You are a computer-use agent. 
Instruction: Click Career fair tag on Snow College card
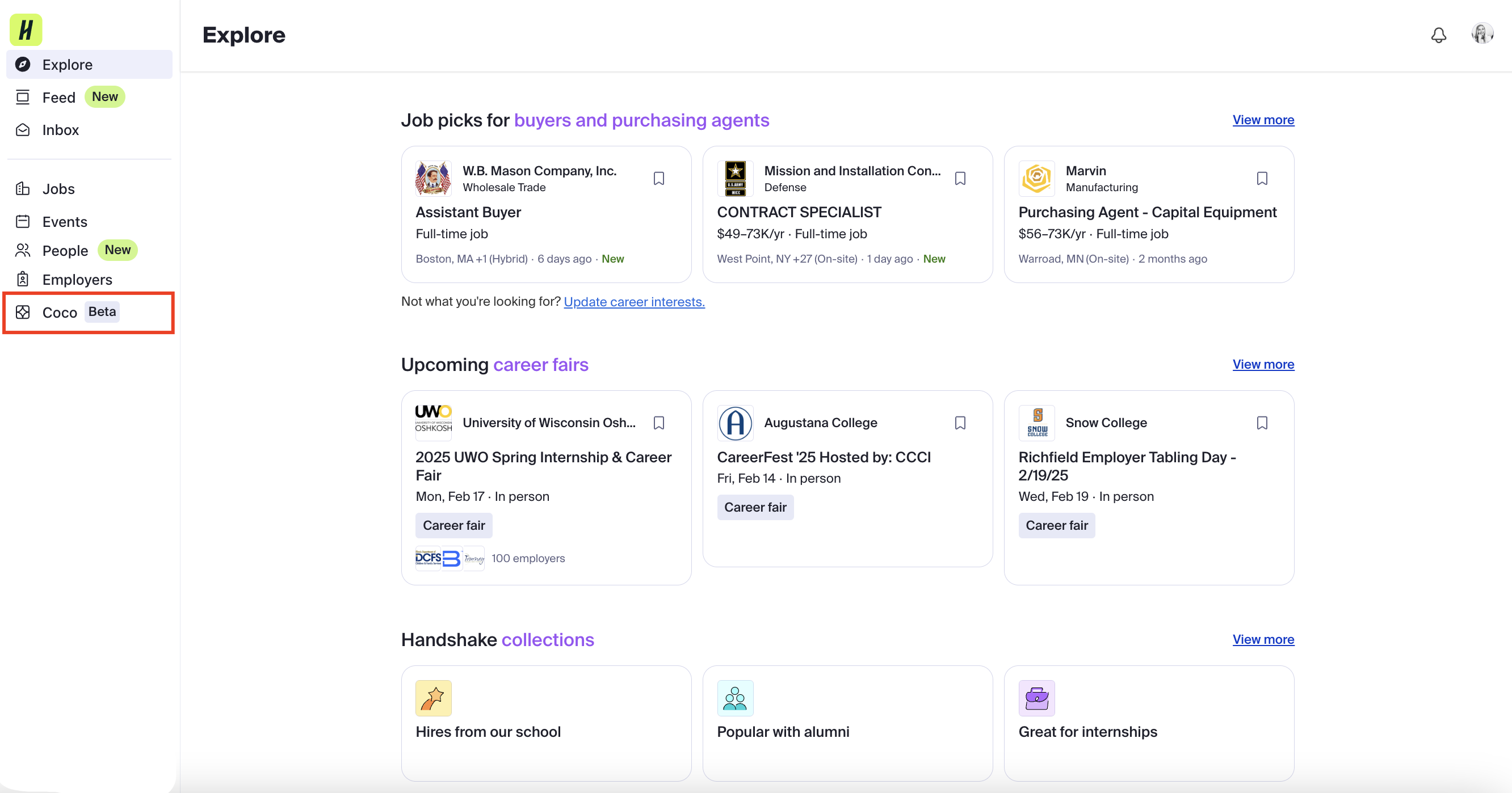(x=1056, y=525)
